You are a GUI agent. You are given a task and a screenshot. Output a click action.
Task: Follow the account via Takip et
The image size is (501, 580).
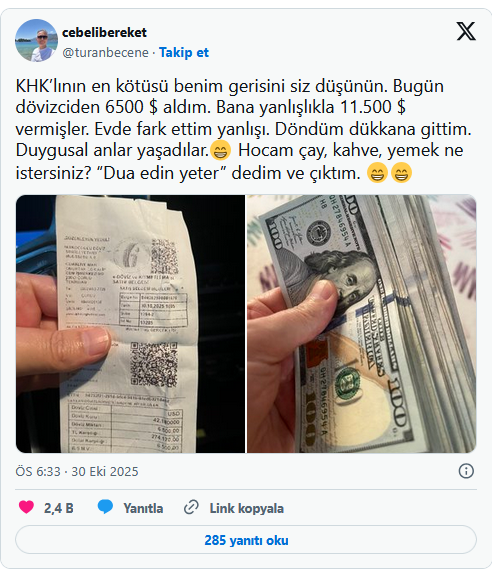click(x=184, y=53)
